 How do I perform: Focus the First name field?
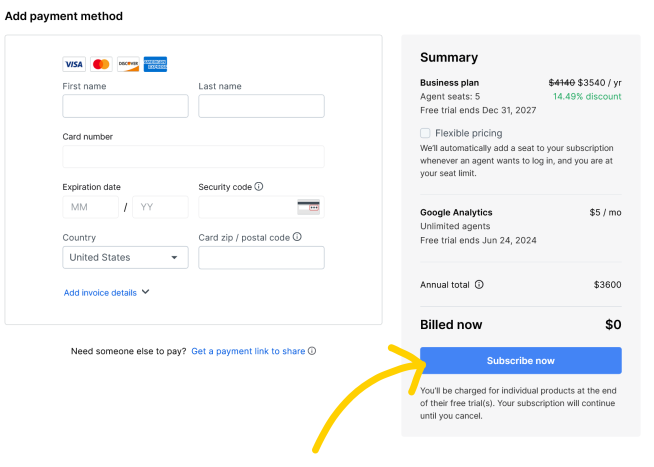tap(126, 106)
